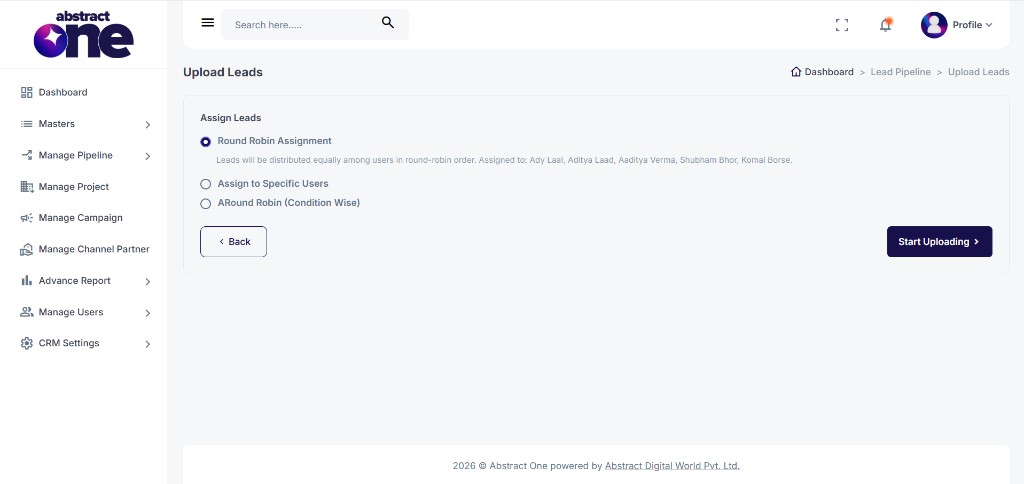Click the Abstract One logo
Image resolution: width=1024 pixels, height=484 pixels.
pos(84,34)
